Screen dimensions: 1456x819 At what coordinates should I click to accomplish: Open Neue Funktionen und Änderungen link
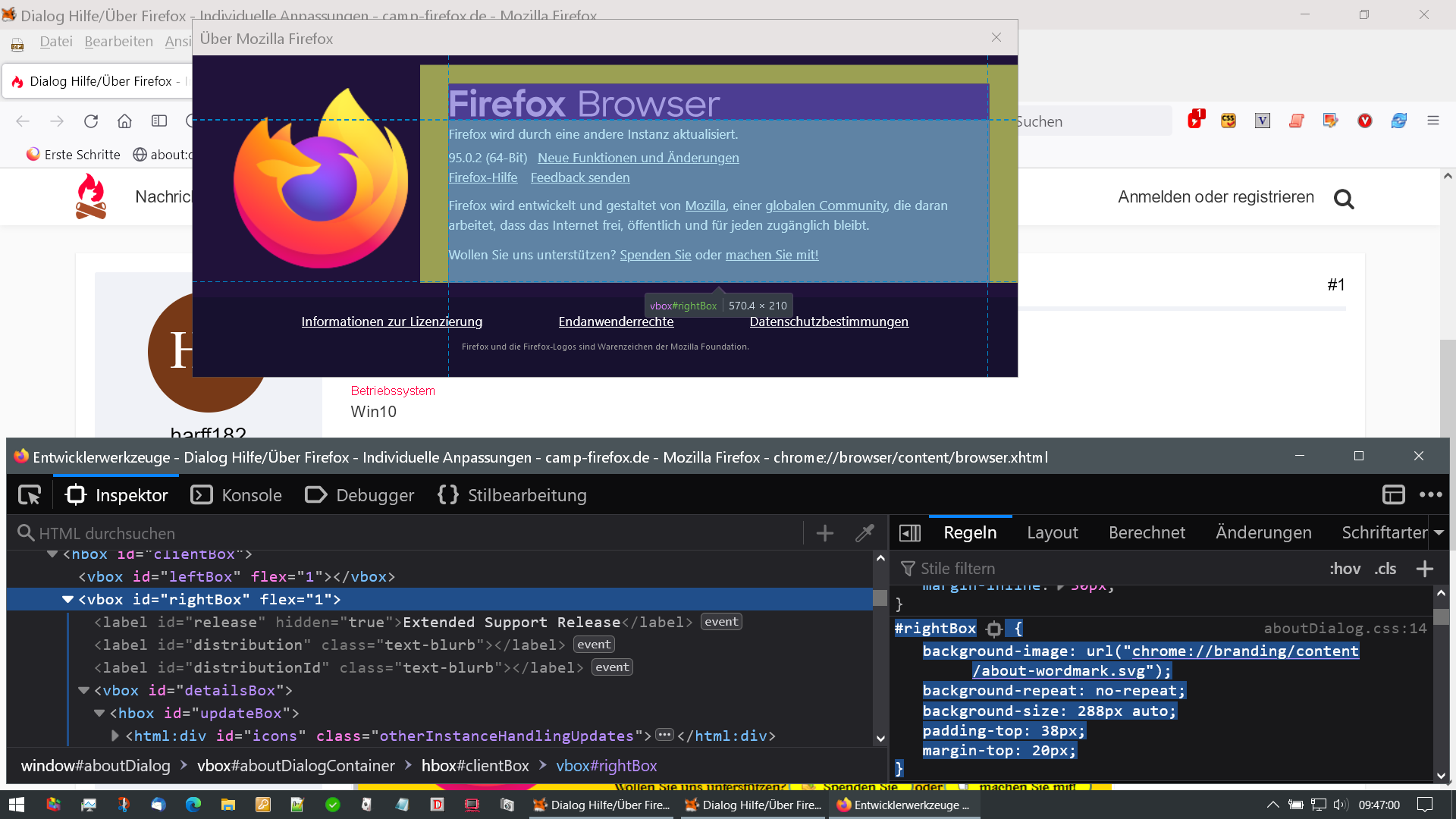click(638, 158)
